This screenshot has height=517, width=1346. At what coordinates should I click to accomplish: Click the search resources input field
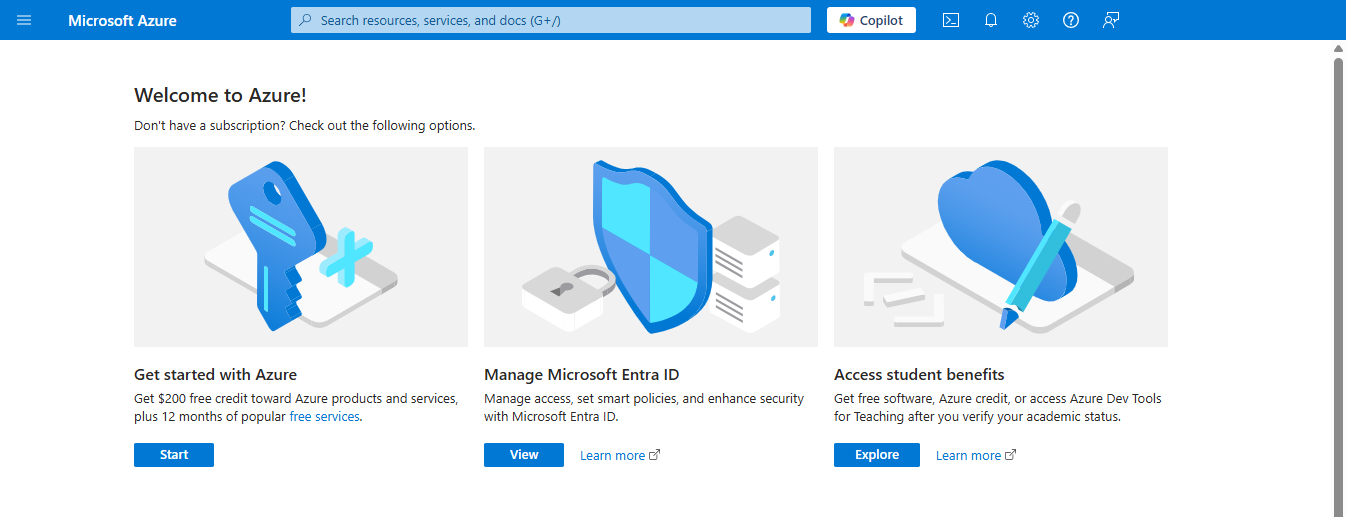(560, 20)
